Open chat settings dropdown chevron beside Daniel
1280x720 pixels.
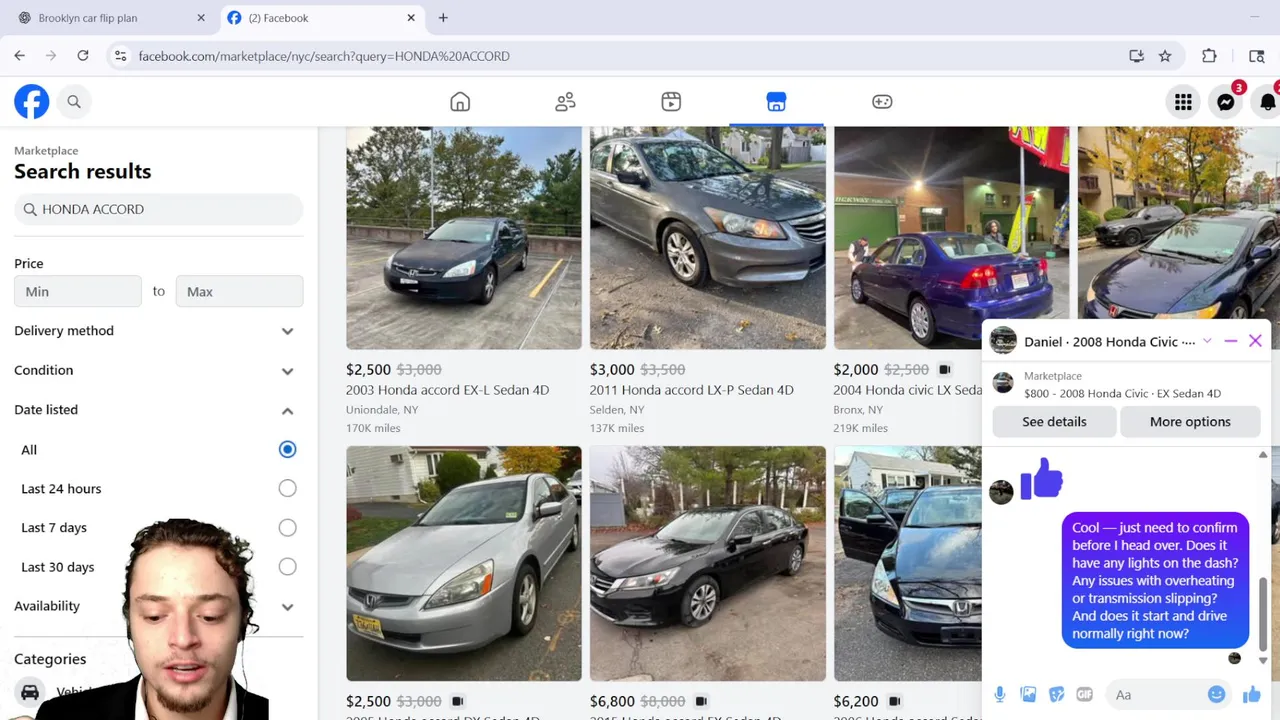click(1207, 341)
